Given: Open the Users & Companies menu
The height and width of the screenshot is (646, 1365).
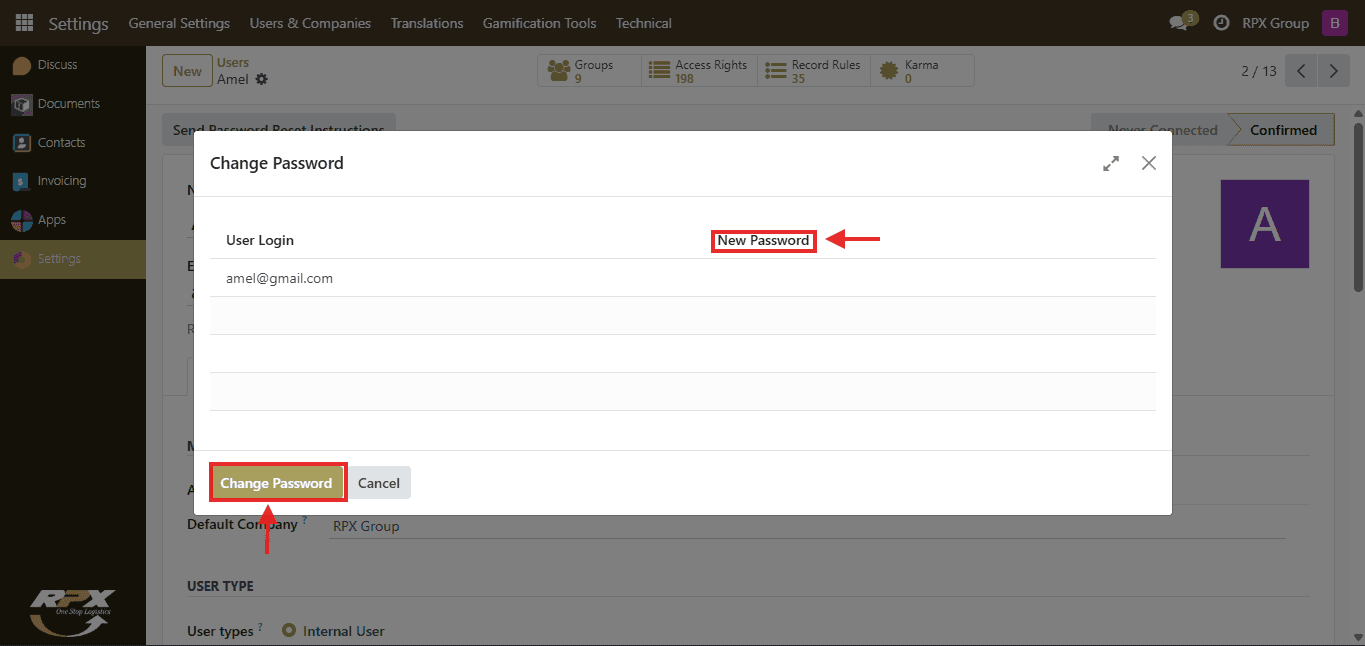Looking at the screenshot, I should coord(310,23).
